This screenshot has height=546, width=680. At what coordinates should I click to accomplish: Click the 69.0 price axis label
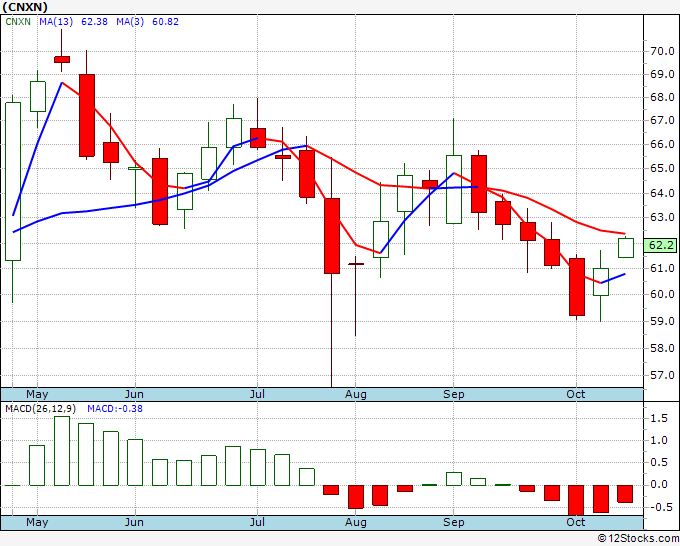pyautogui.click(x=662, y=74)
